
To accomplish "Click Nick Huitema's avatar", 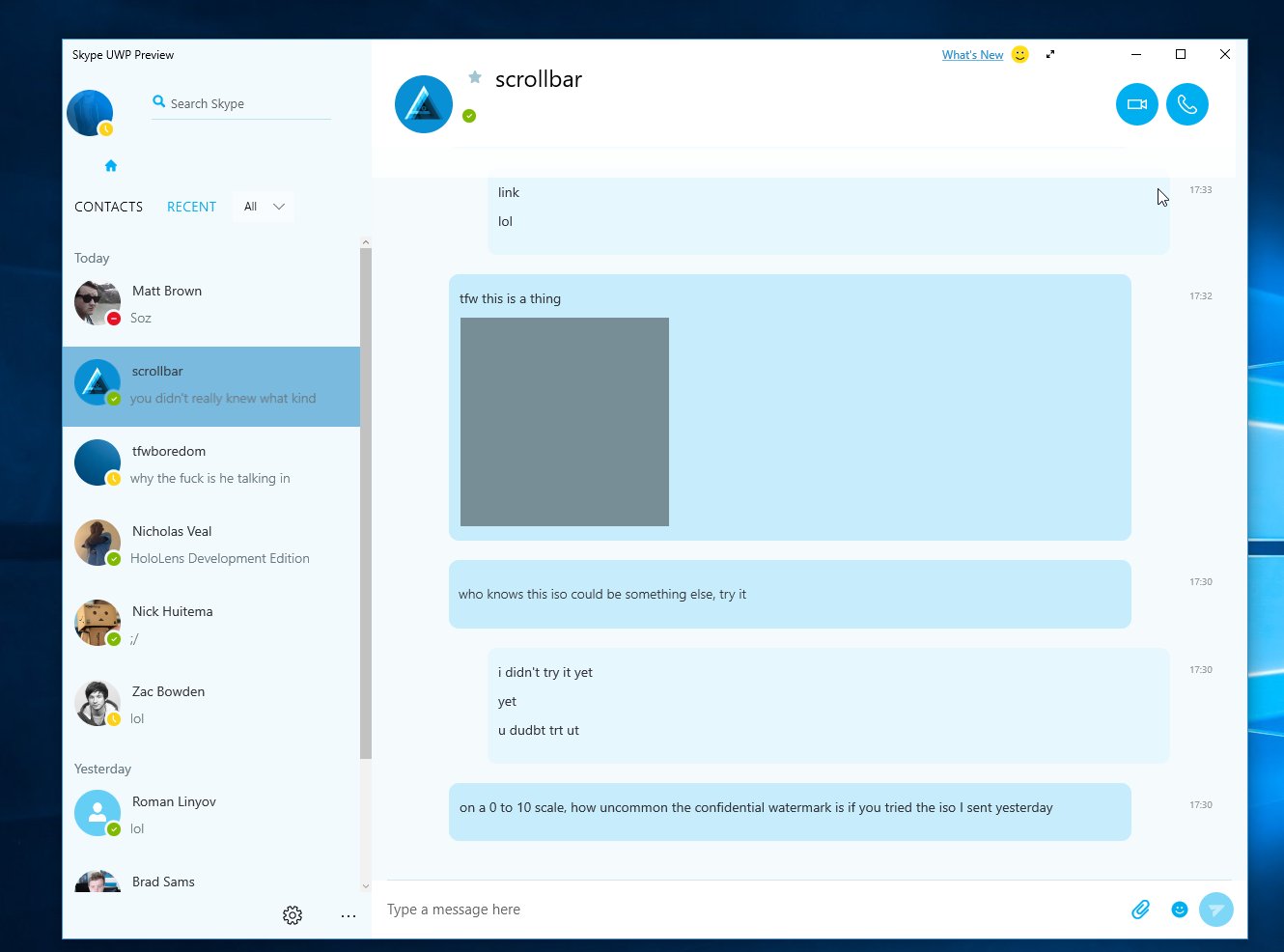I will (98, 623).
